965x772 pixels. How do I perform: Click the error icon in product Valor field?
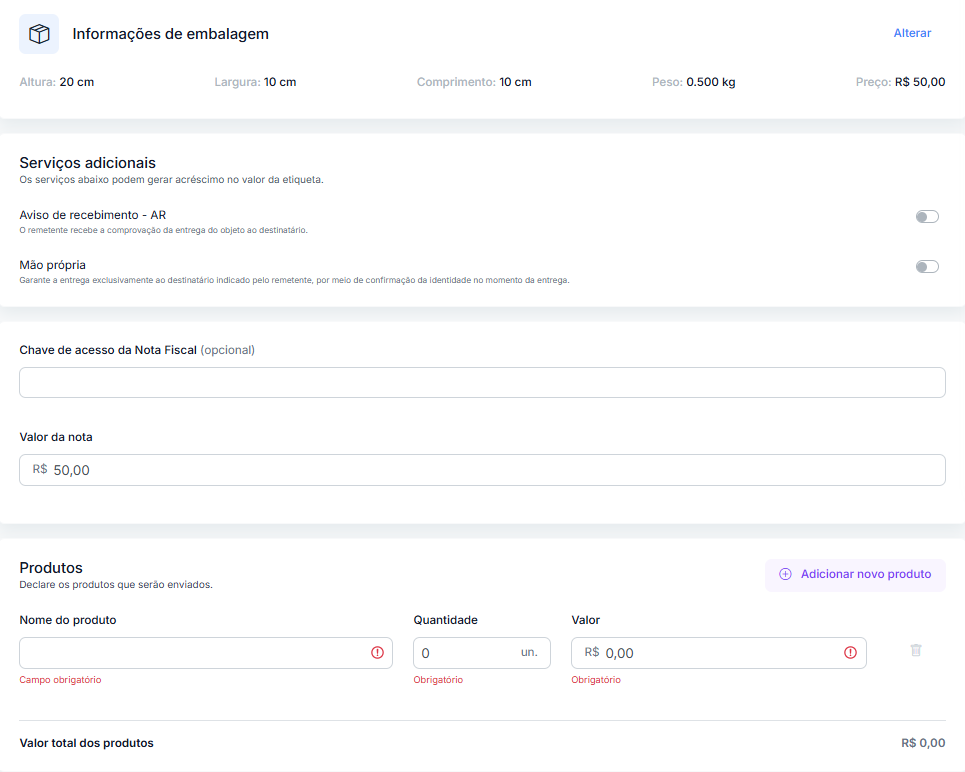pos(850,653)
